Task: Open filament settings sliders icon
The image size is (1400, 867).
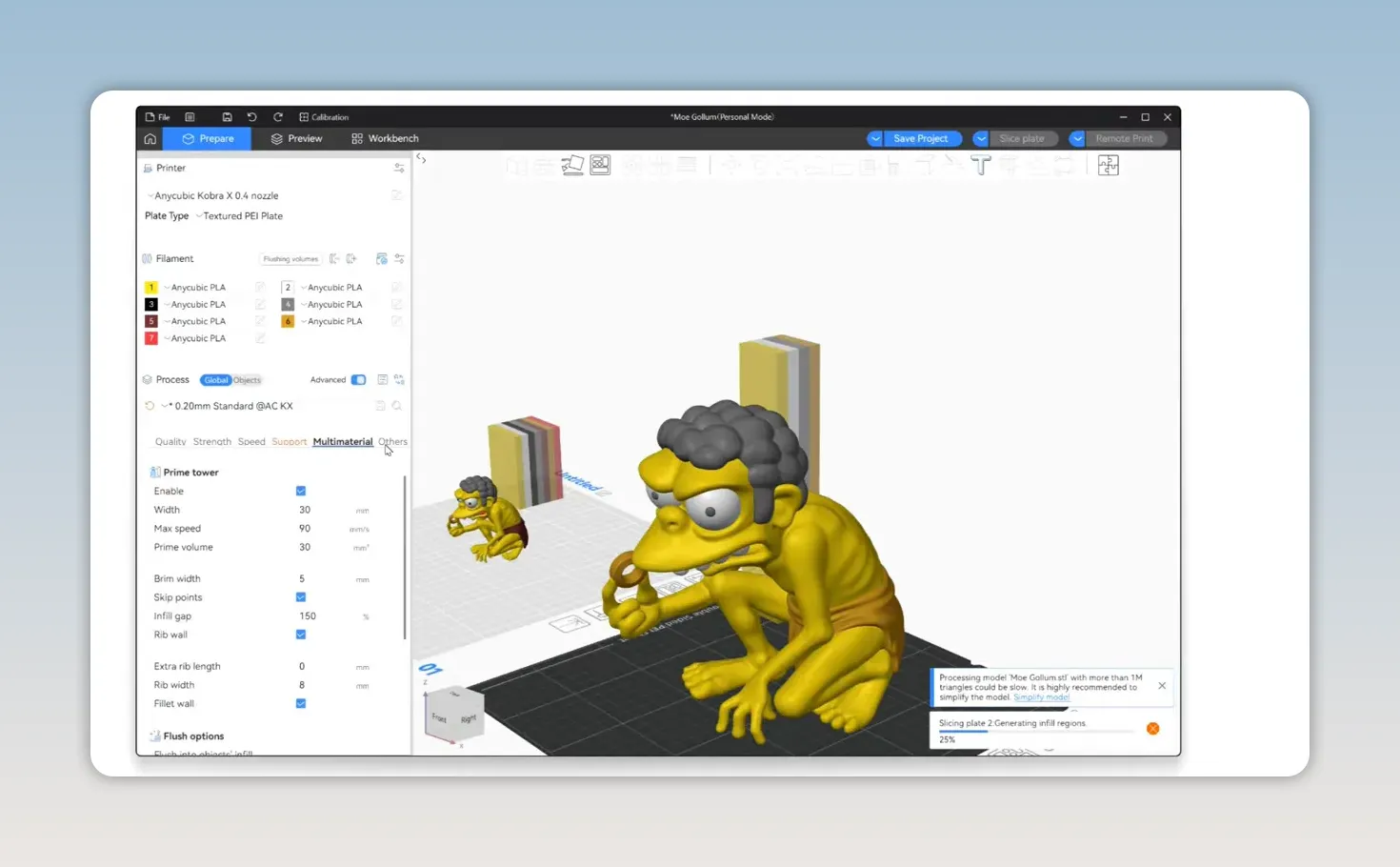Action: coord(399,259)
